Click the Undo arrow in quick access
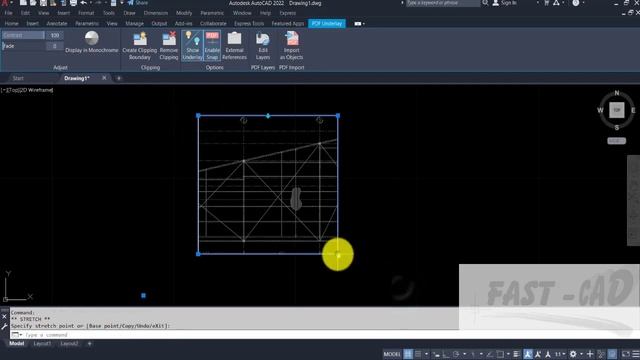The width and height of the screenshot is (640, 360). pyautogui.click(x=84, y=3)
